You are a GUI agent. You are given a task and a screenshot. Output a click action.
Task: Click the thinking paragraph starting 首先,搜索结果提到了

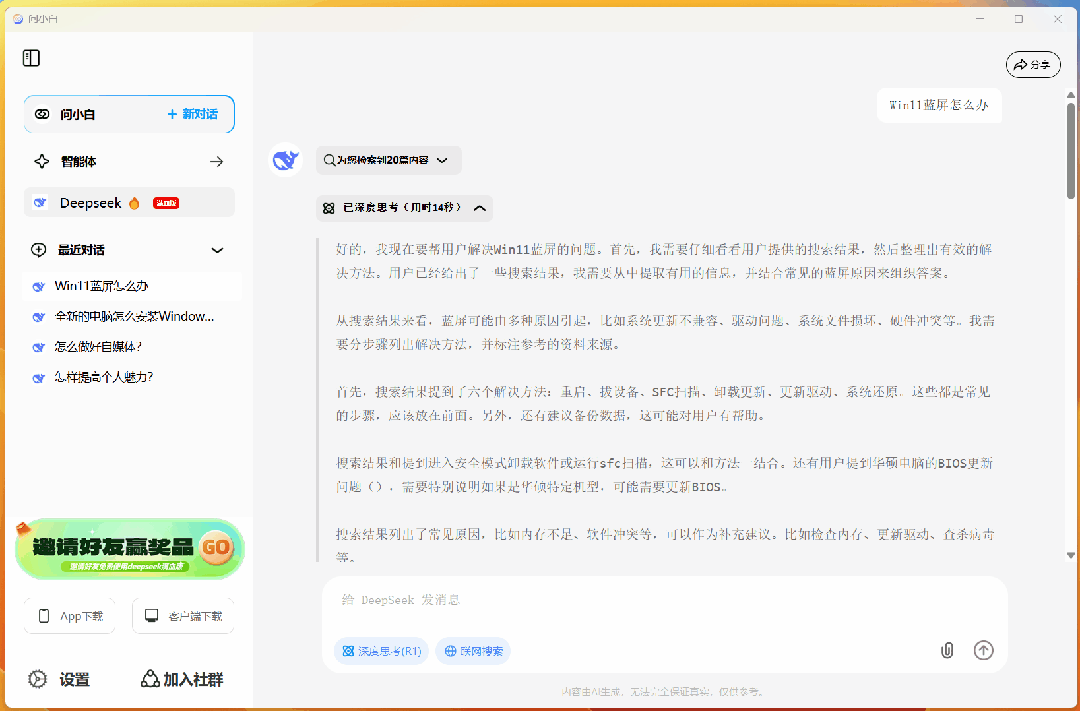tap(664, 404)
